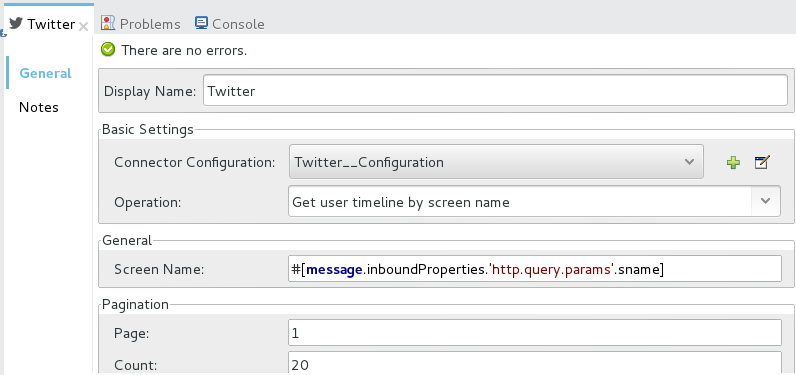Image resolution: width=796 pixels, height=375 pixels.
Task: Click the 'Operation:' label
Action: pyautogui.click(x=147, y=202)
